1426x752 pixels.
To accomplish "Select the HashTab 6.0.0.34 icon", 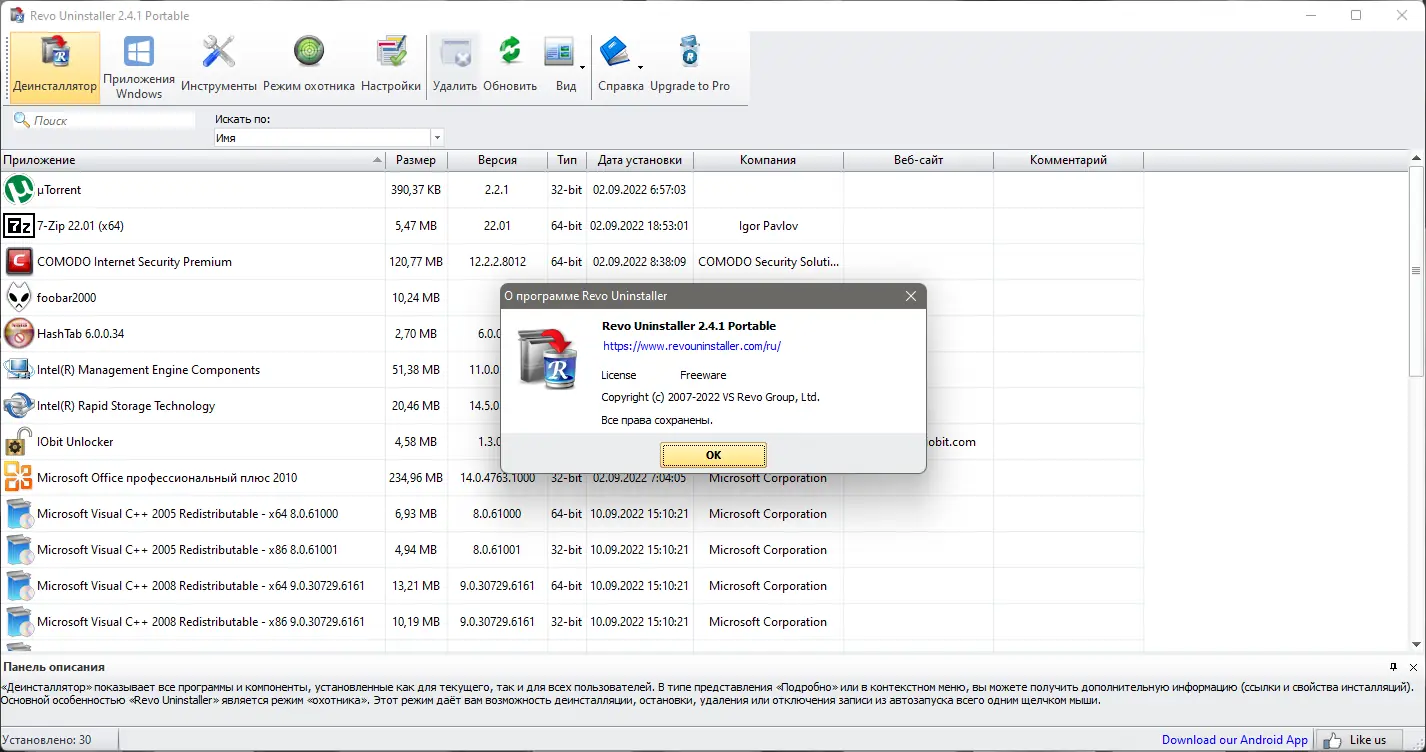I will tap(19, 334).
